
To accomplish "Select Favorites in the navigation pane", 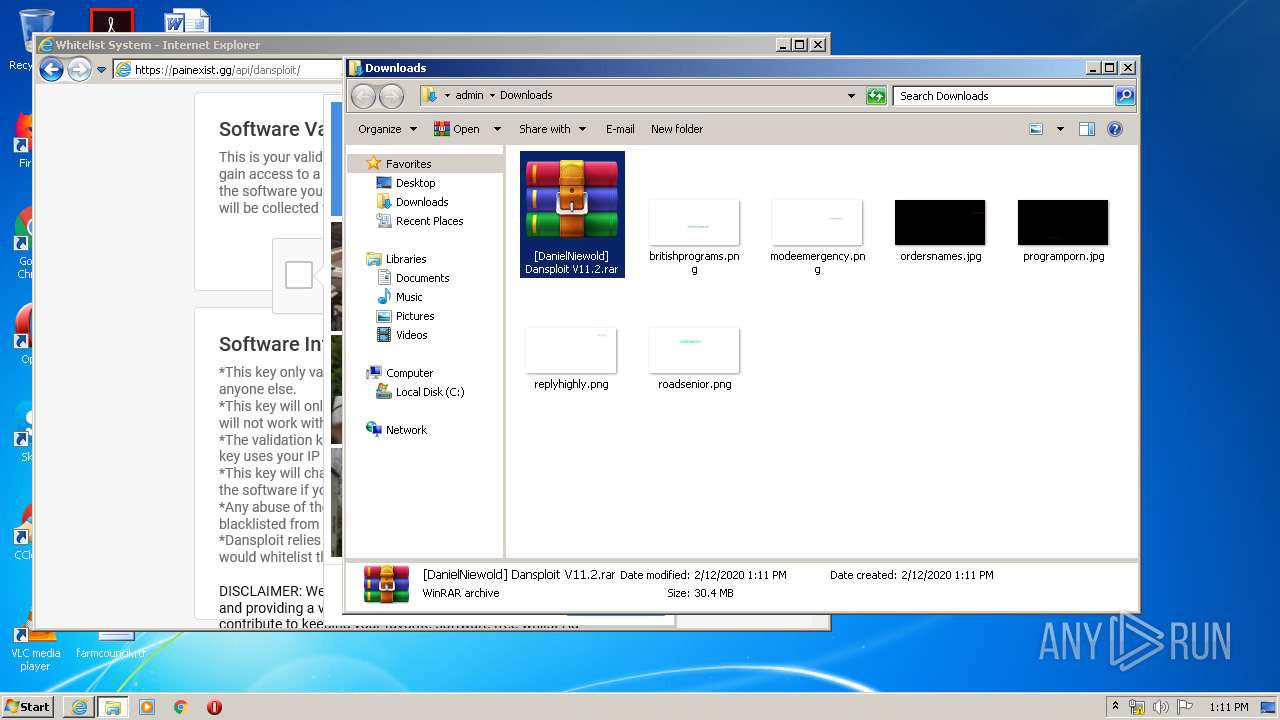I will tap(408, 164).
